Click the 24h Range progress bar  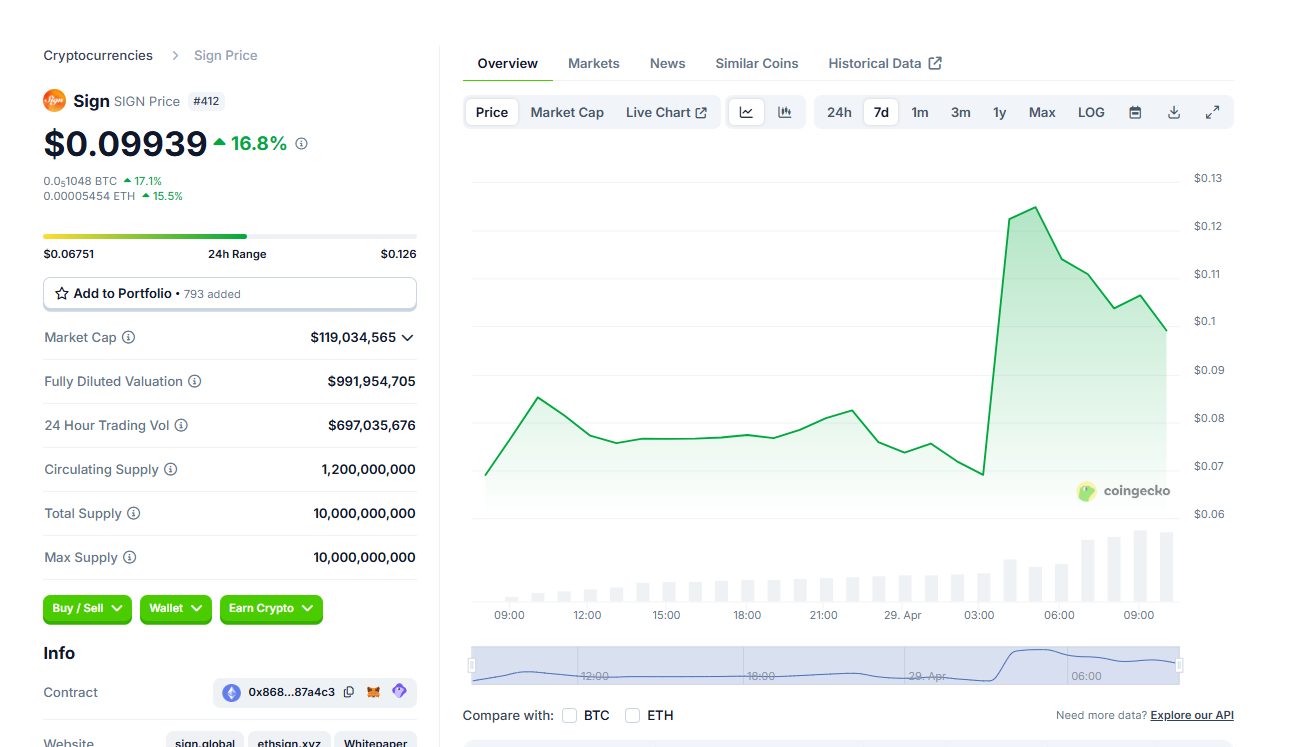[230, 236]
